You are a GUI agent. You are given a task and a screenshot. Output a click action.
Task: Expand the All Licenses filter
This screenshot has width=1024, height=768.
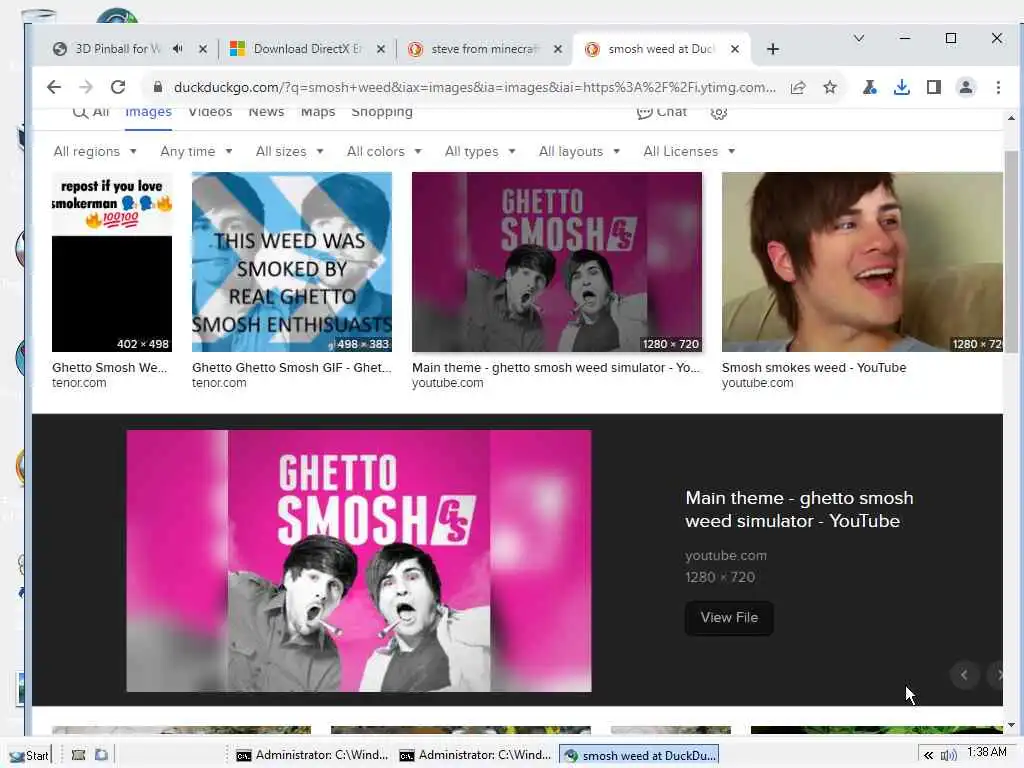click(689, 152)
